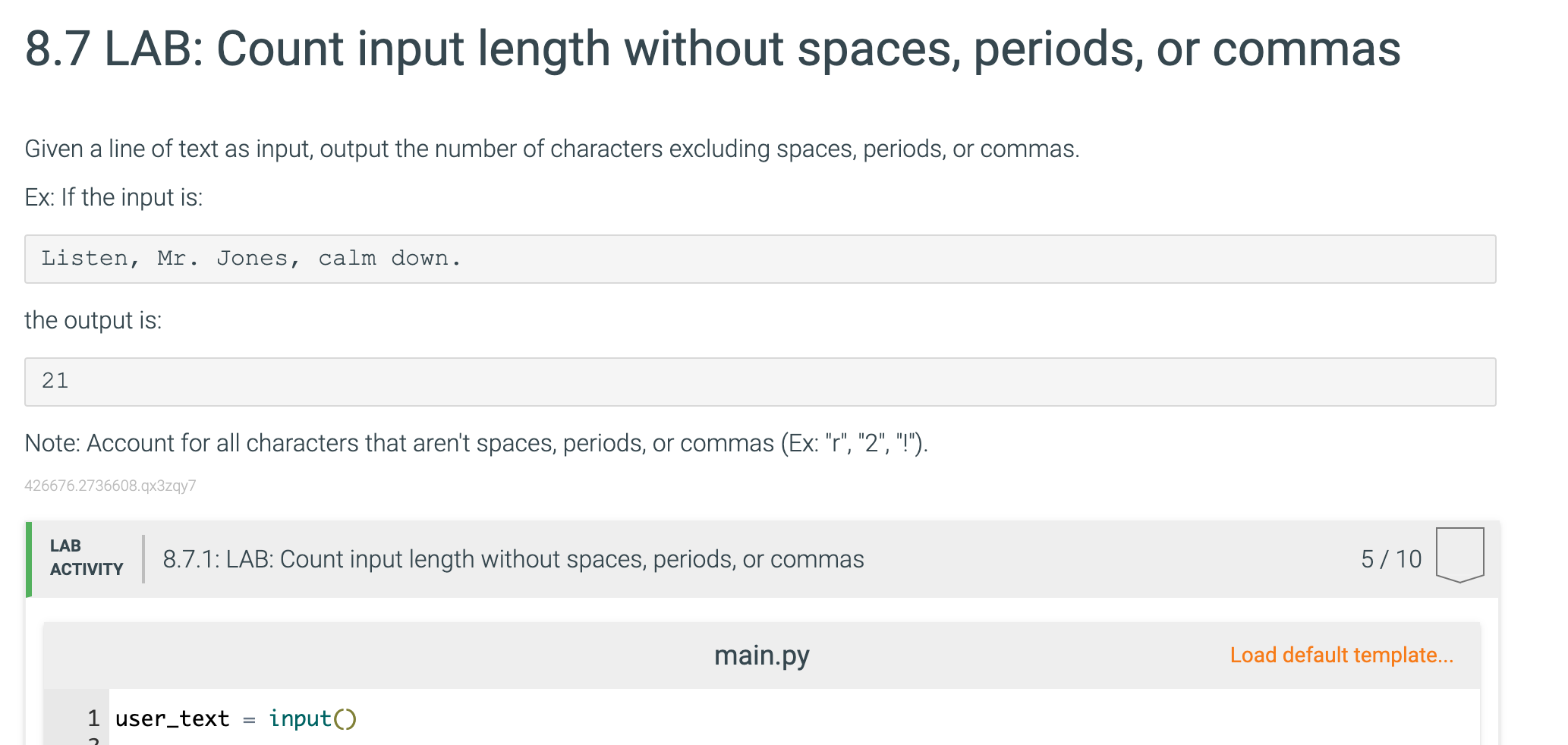This screenshot has width=1568, height=745.
Task: Click the input() function call in code
Action: coord(312,718)
